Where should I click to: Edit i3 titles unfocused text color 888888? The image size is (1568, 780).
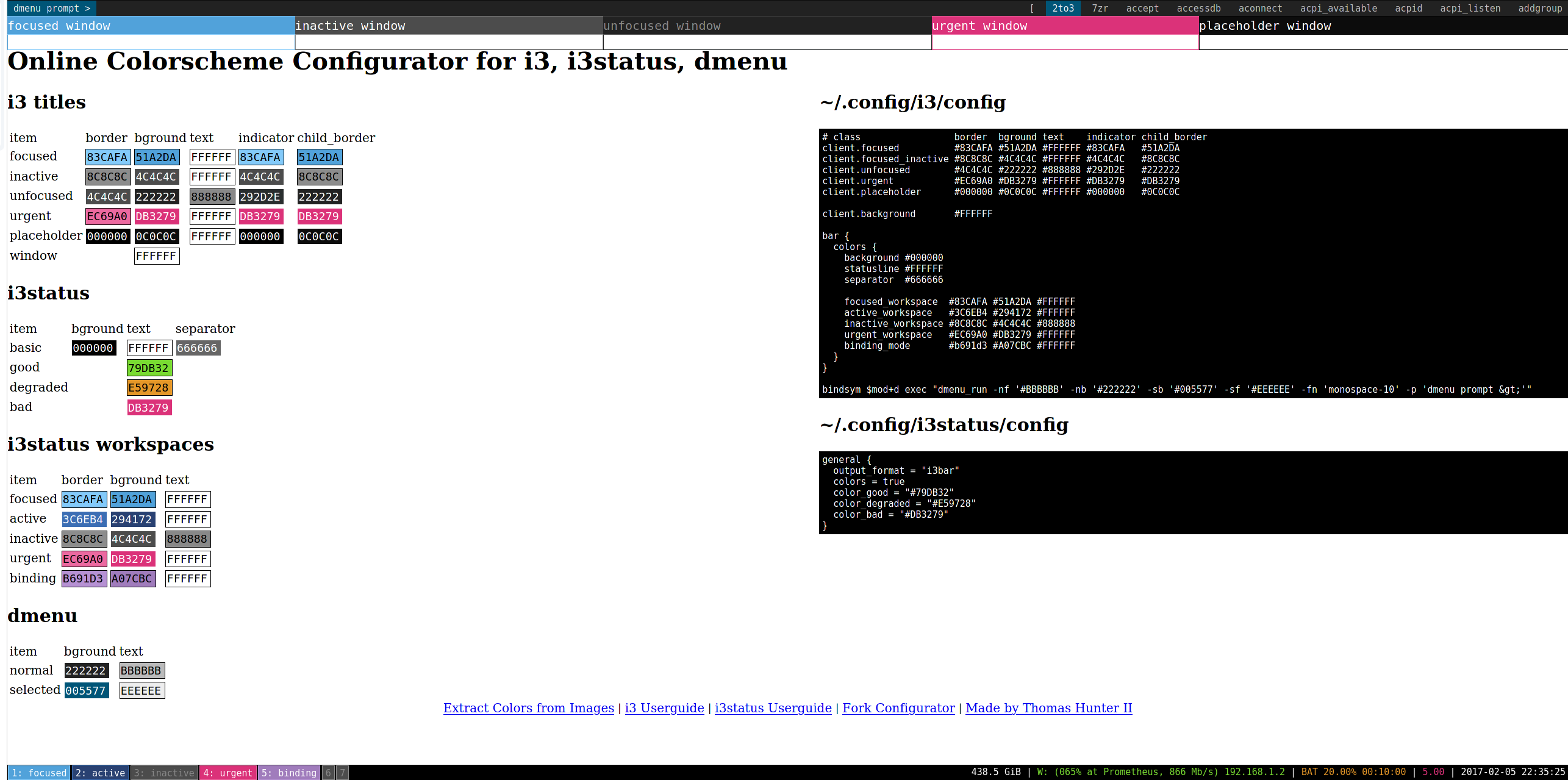[x=212, y=197]
